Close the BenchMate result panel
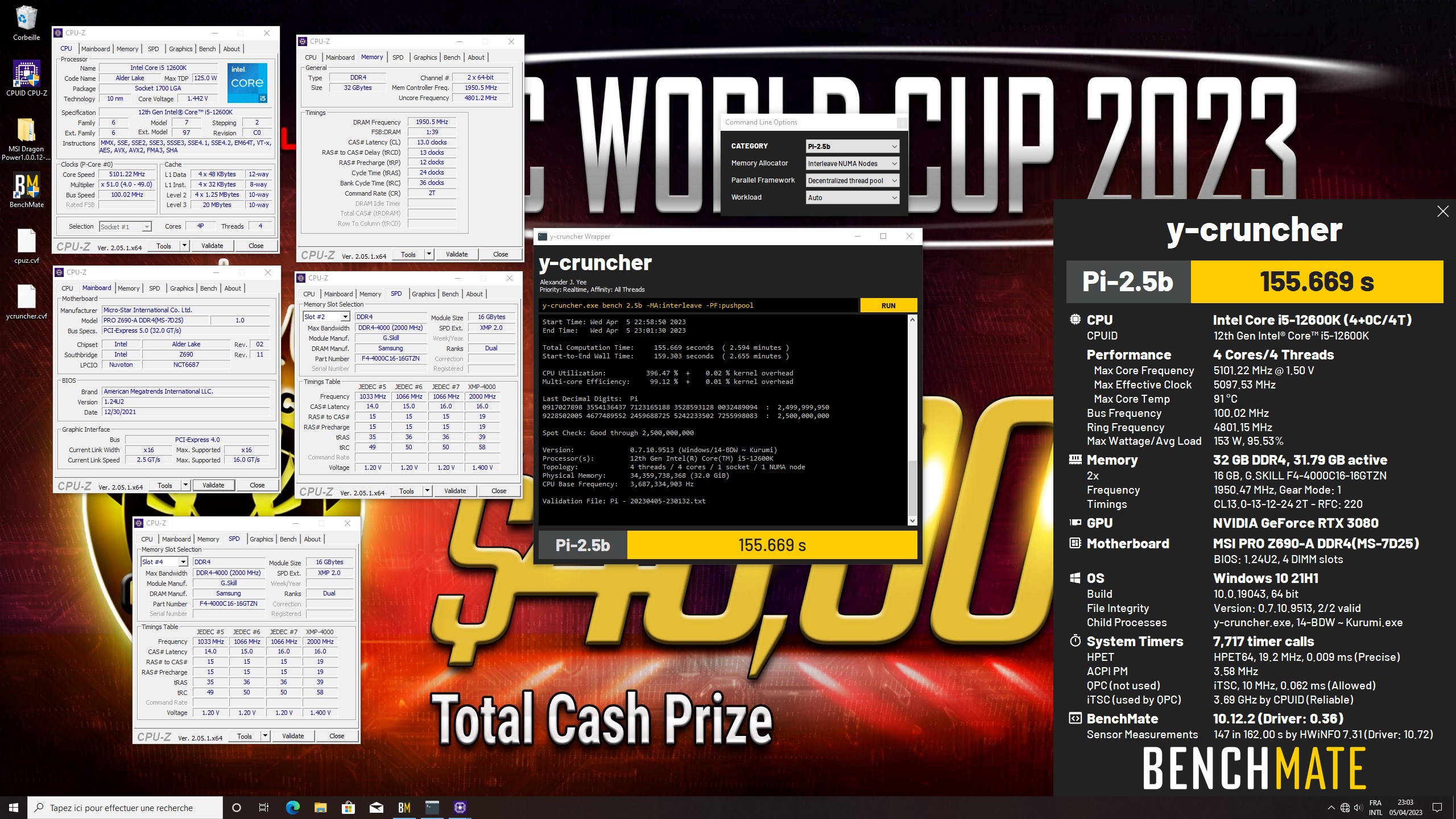 pos(1443,212)
